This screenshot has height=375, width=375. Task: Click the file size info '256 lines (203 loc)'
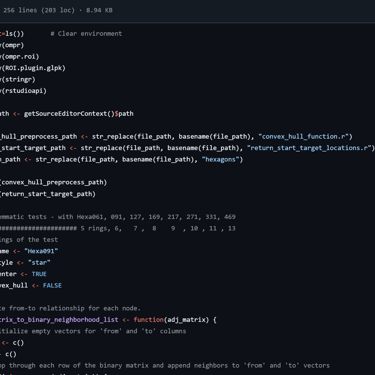click(39, 10)
